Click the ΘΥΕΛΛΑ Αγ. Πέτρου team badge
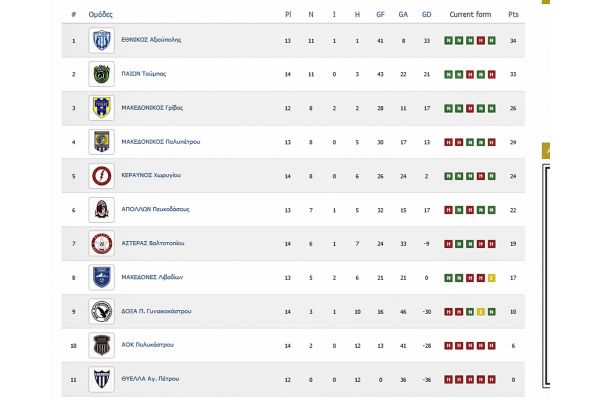The width and height of the screenshot is (600, 400). click(x=100, y=379)
